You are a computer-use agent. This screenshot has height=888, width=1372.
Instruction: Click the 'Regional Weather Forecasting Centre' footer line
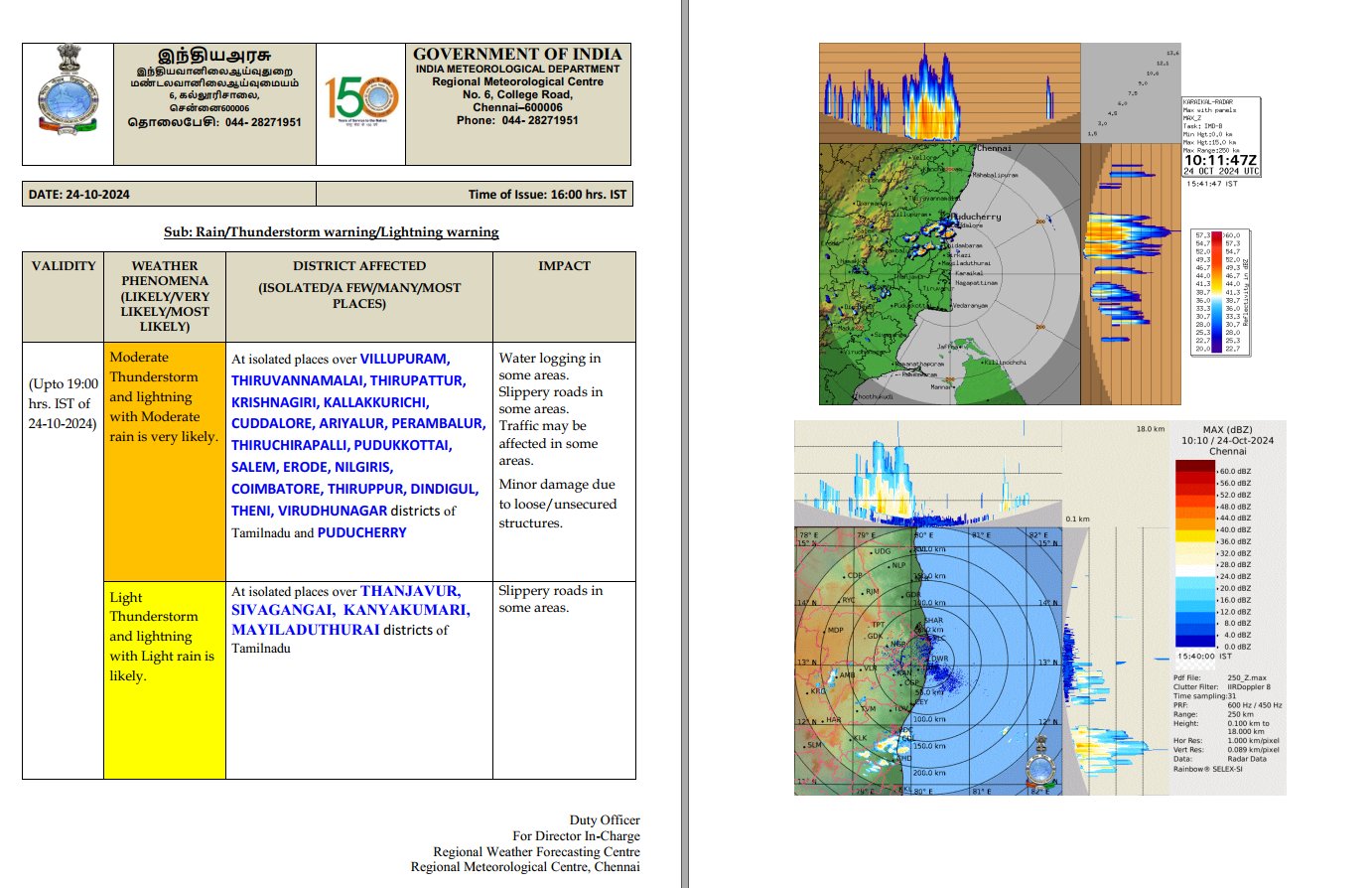pyautogui.click(x=536, y=852)
